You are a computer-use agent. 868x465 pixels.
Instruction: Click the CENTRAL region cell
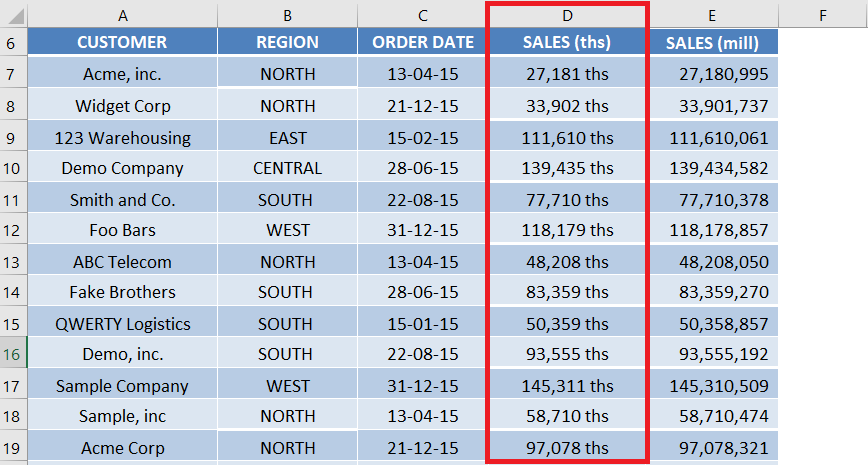[287, 167]
